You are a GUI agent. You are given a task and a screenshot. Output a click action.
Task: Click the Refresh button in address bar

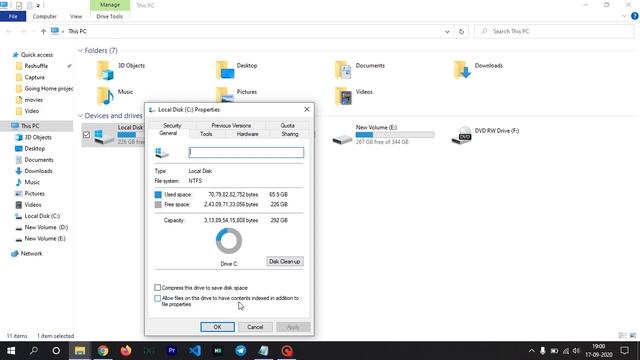[x=461, y=31]
